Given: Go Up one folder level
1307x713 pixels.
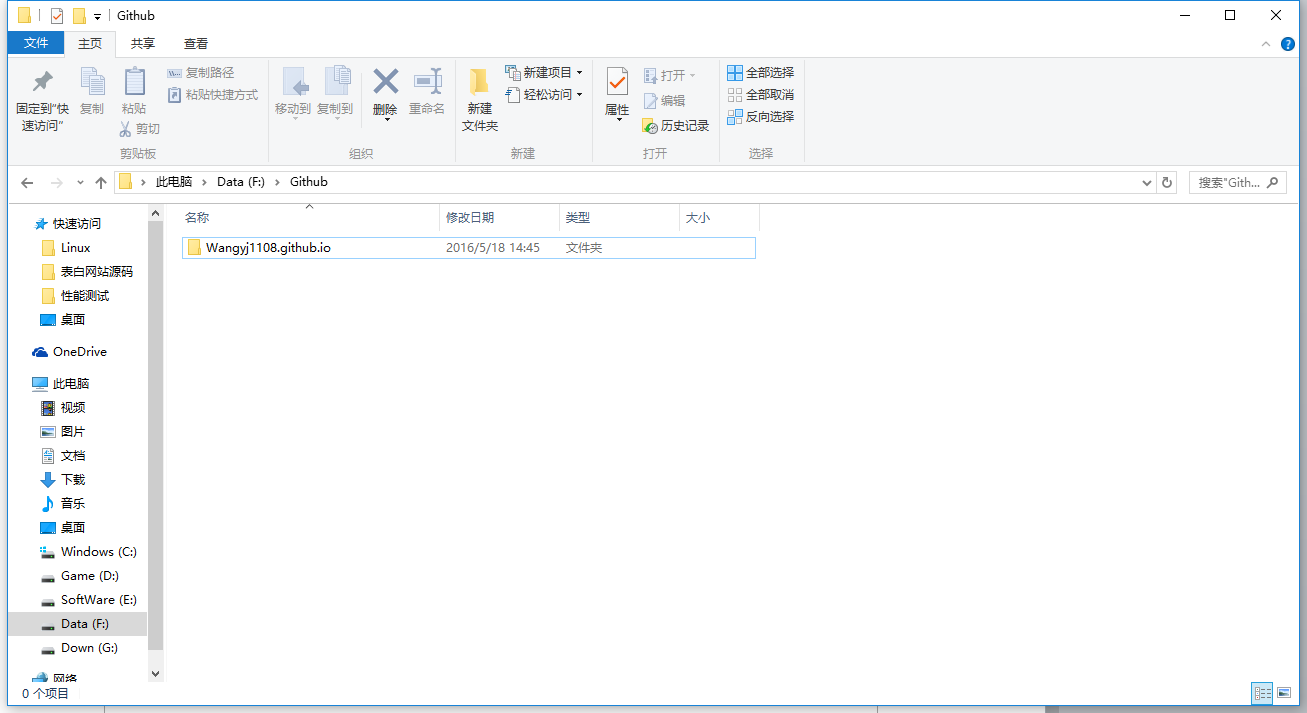Looking at the screenshot, I should coord(101,183).
